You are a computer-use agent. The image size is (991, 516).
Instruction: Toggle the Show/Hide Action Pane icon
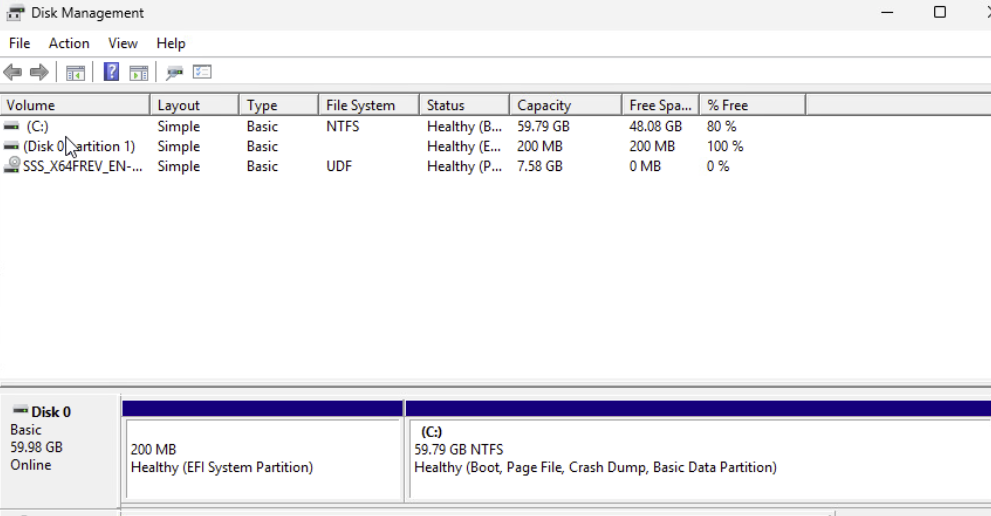[x=139, y=72]
